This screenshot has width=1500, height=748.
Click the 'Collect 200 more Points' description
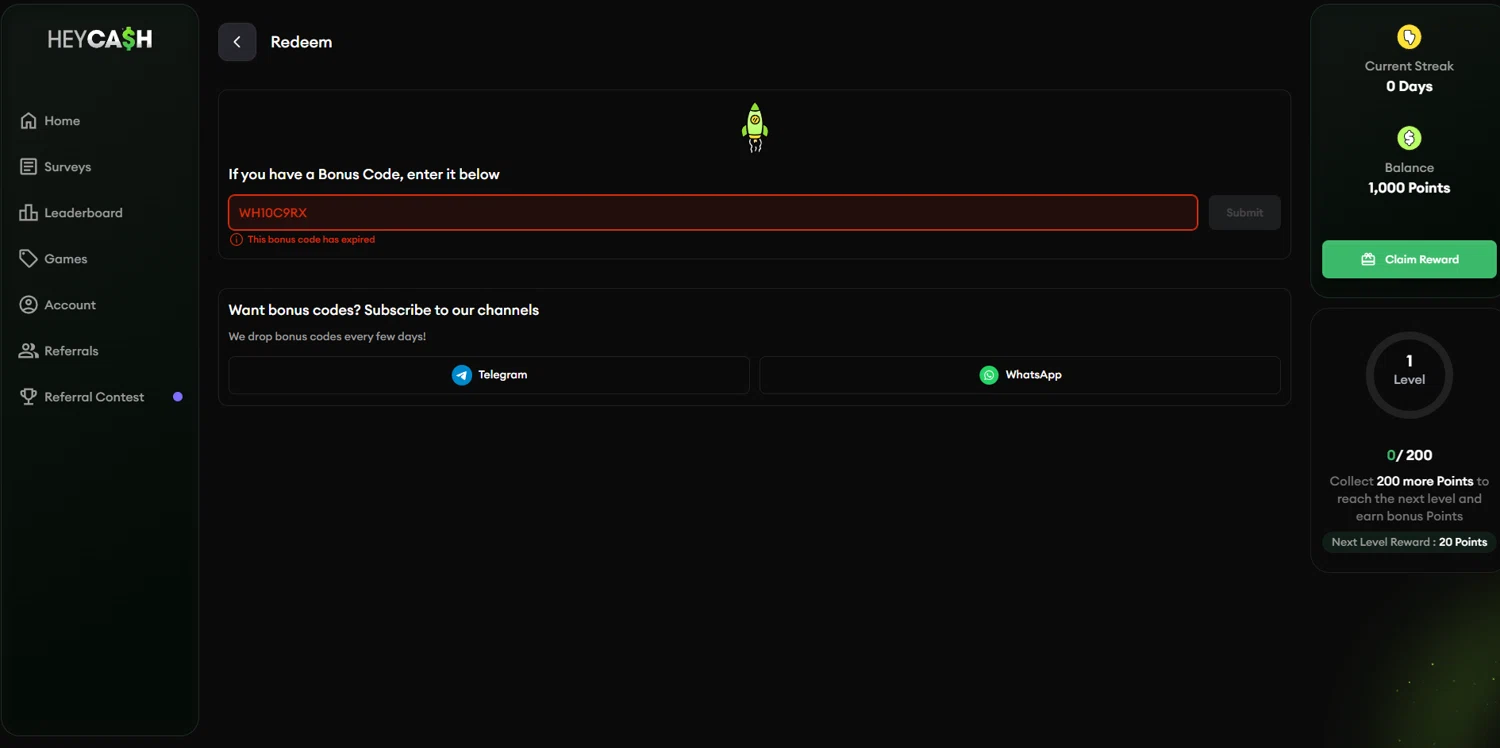1409,499
